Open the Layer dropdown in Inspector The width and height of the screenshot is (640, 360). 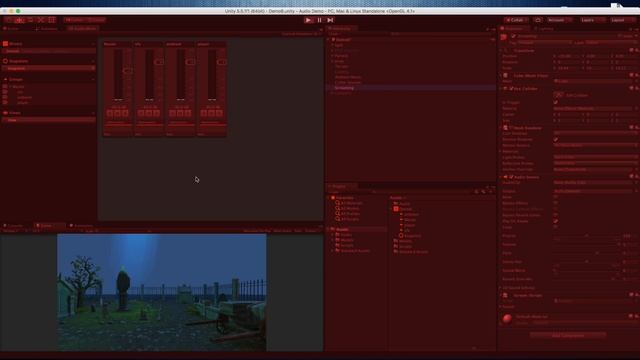click(x=611, y=42)
